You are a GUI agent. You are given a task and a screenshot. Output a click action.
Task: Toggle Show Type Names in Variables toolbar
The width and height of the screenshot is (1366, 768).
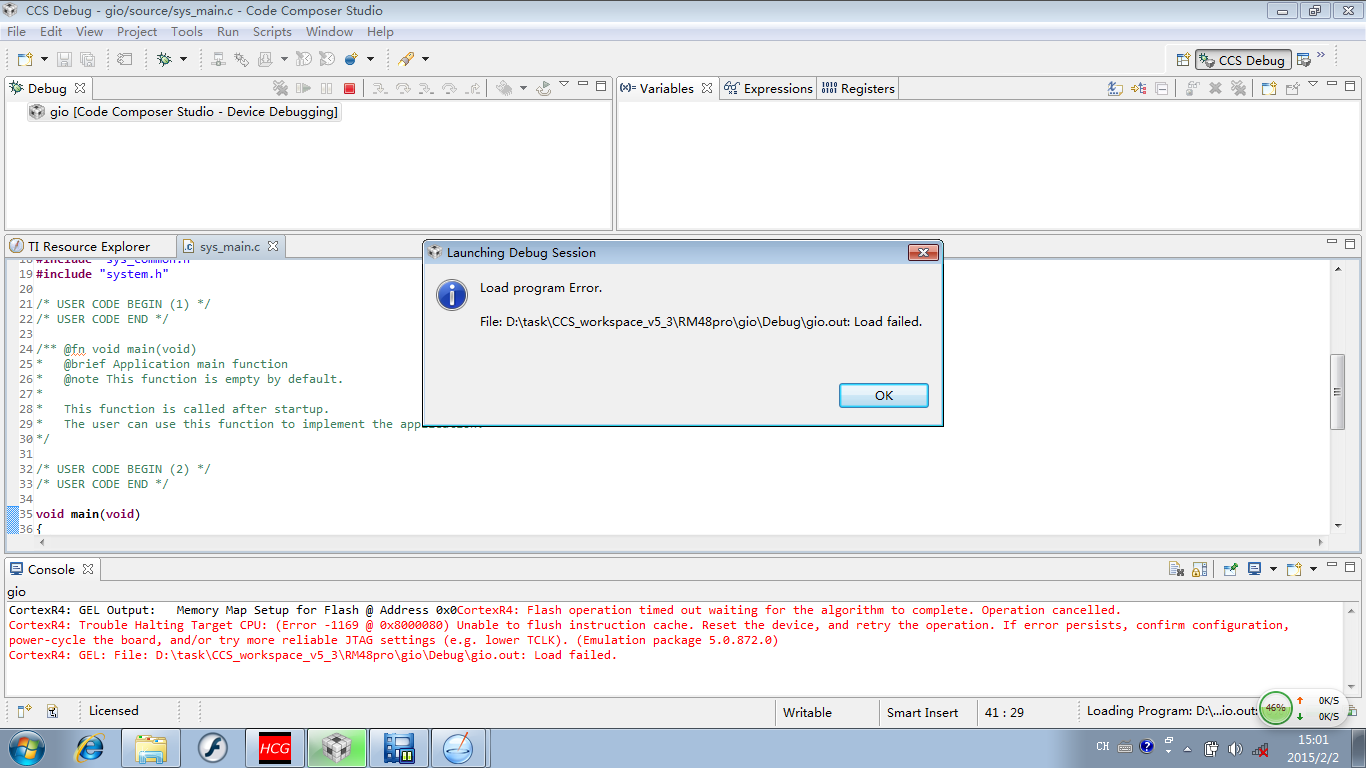click(1115, 88)
